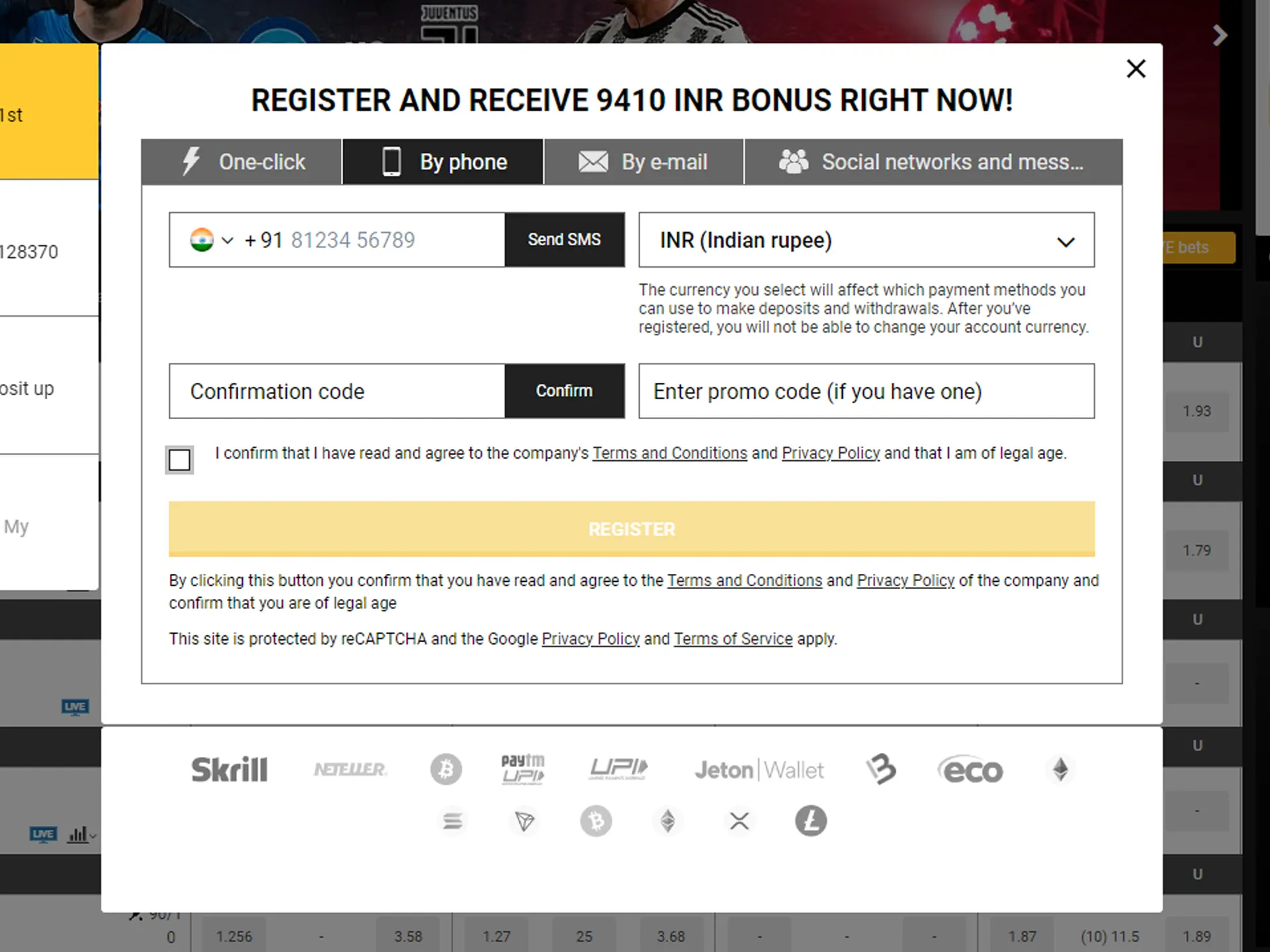Click the Litecoin payment icon

pos(810,821)
